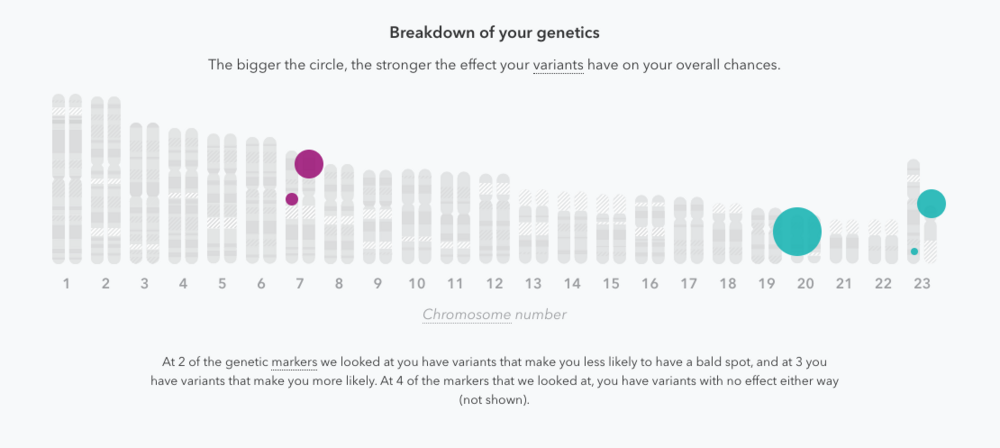This screenshot has width=1000, height=448.
Task: Click the number 23 chromosome label
Action: tap(922, 283)
